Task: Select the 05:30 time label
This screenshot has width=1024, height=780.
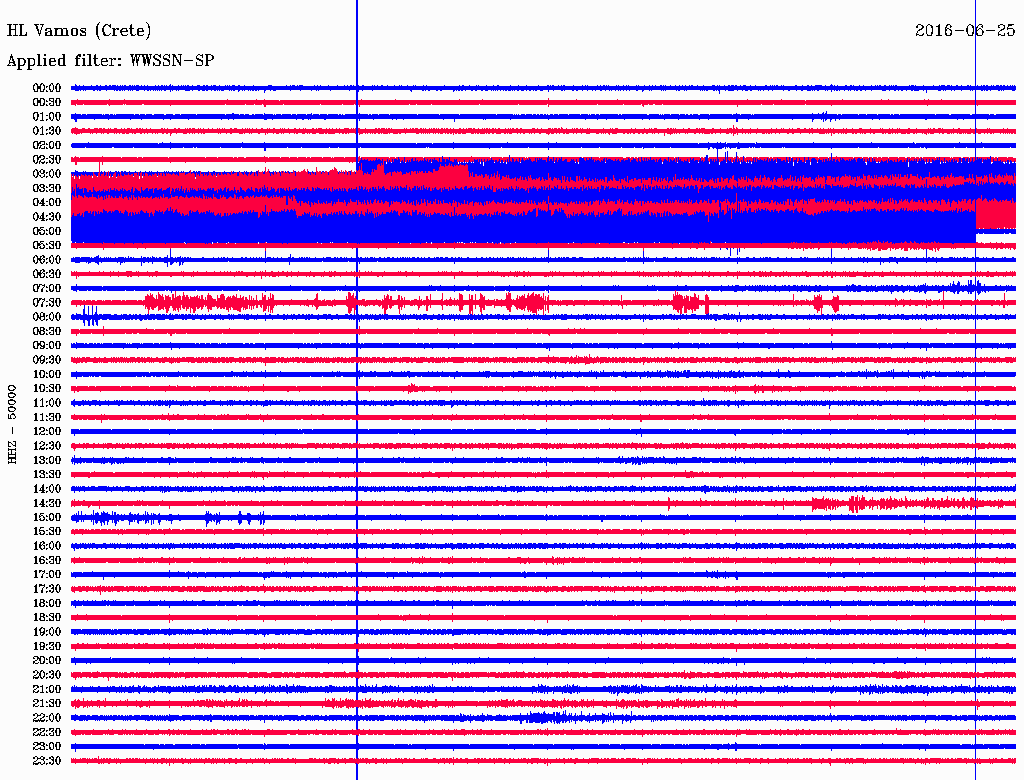Action: [47, 246]
